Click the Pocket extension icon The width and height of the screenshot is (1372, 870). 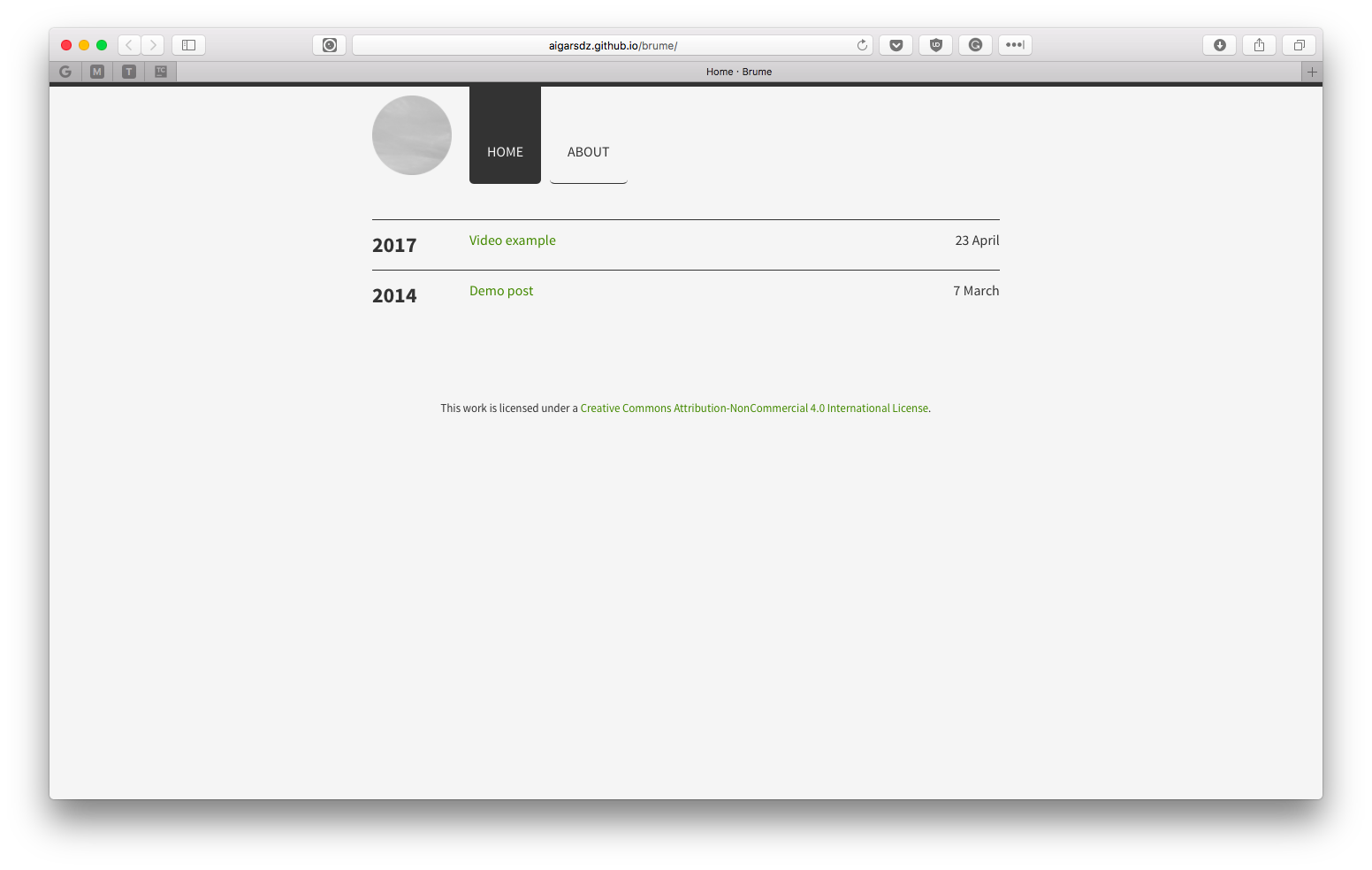pos(896,45)
